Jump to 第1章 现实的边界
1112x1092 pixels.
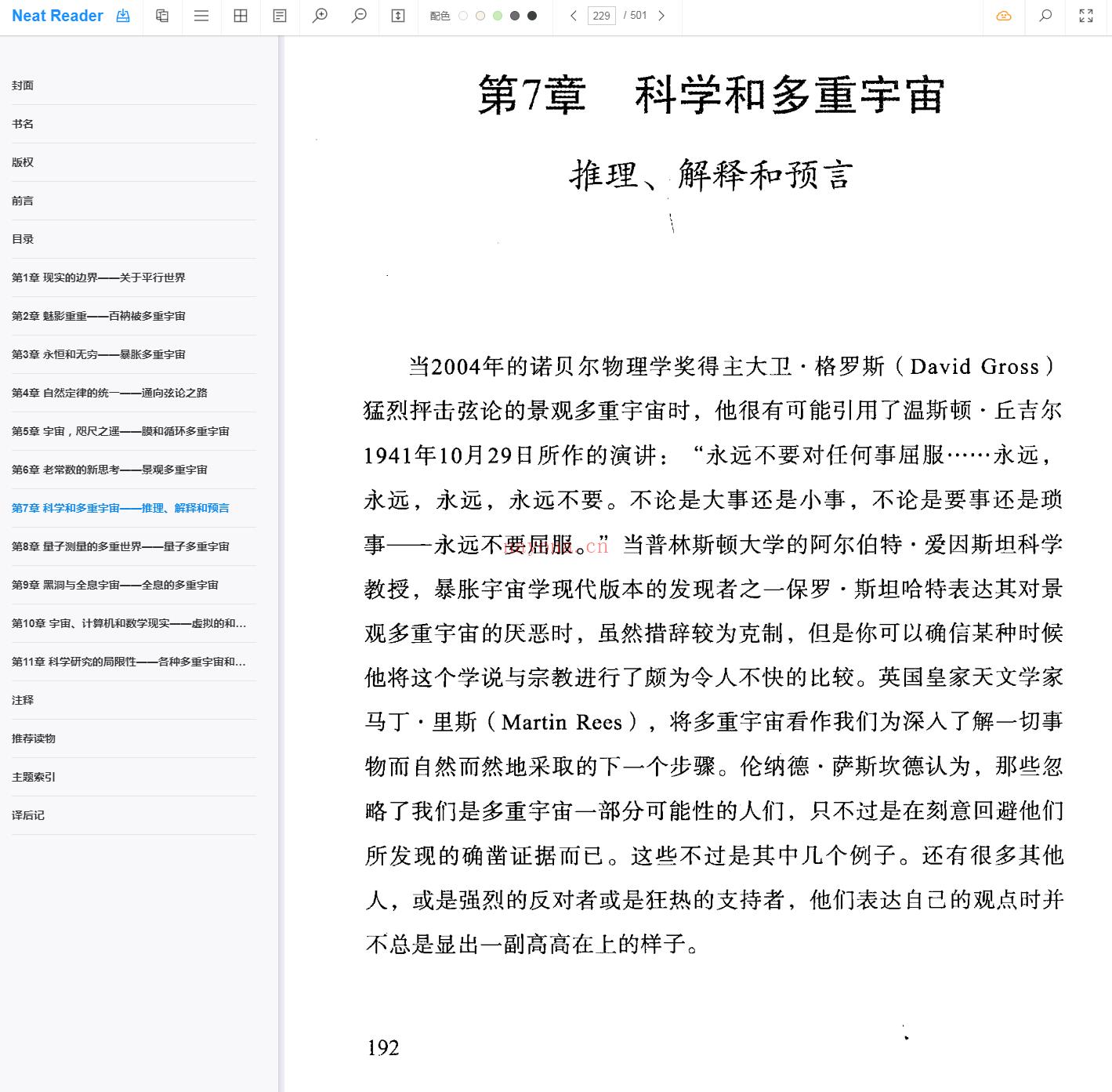133,278
